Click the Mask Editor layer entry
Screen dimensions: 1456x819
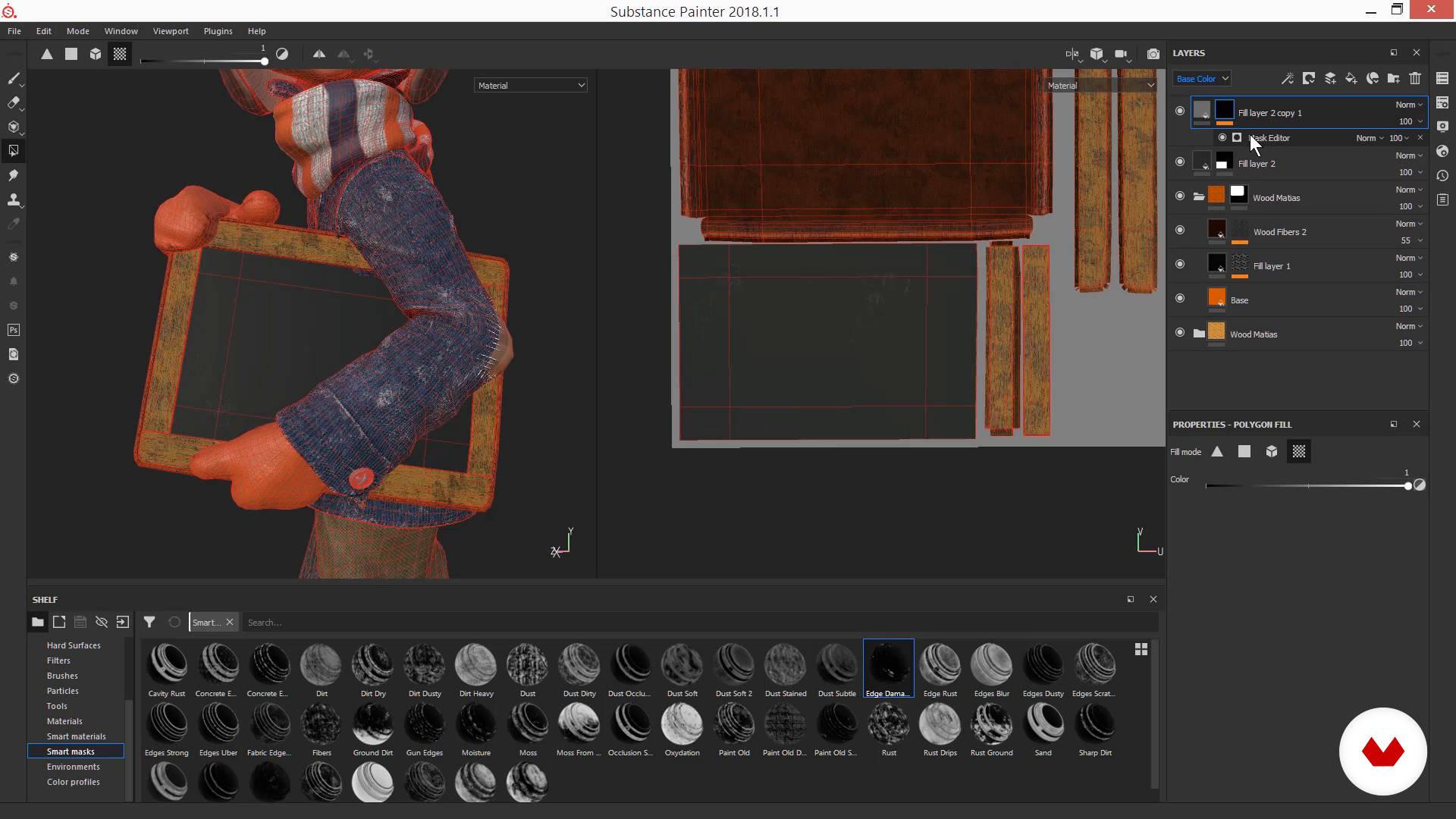tap(1270, 137)
